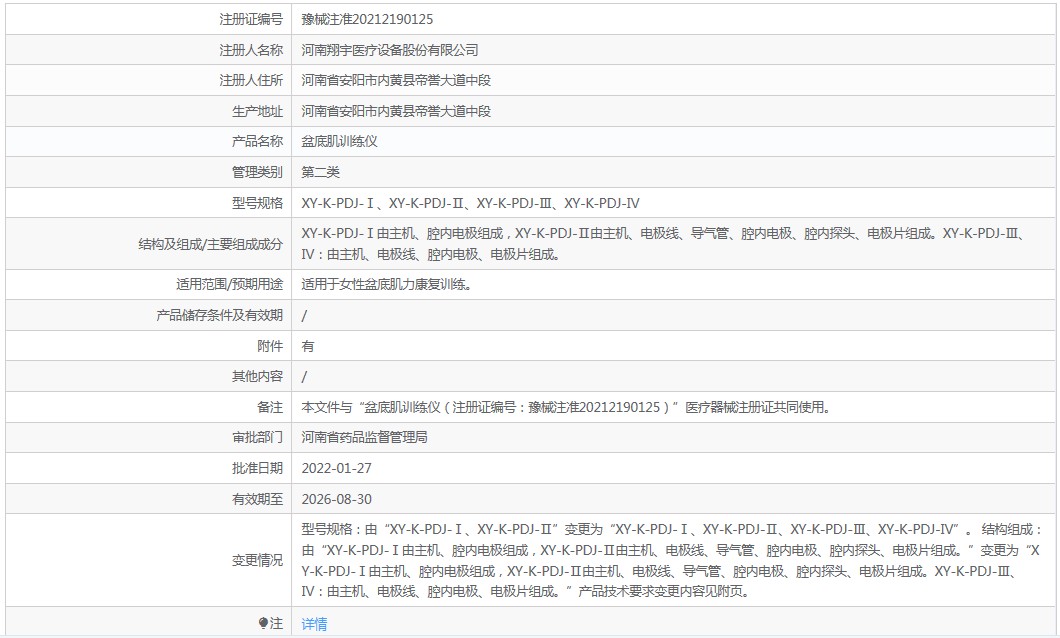
Task: Click the 备注 remark text
Action: pos(567,407)
